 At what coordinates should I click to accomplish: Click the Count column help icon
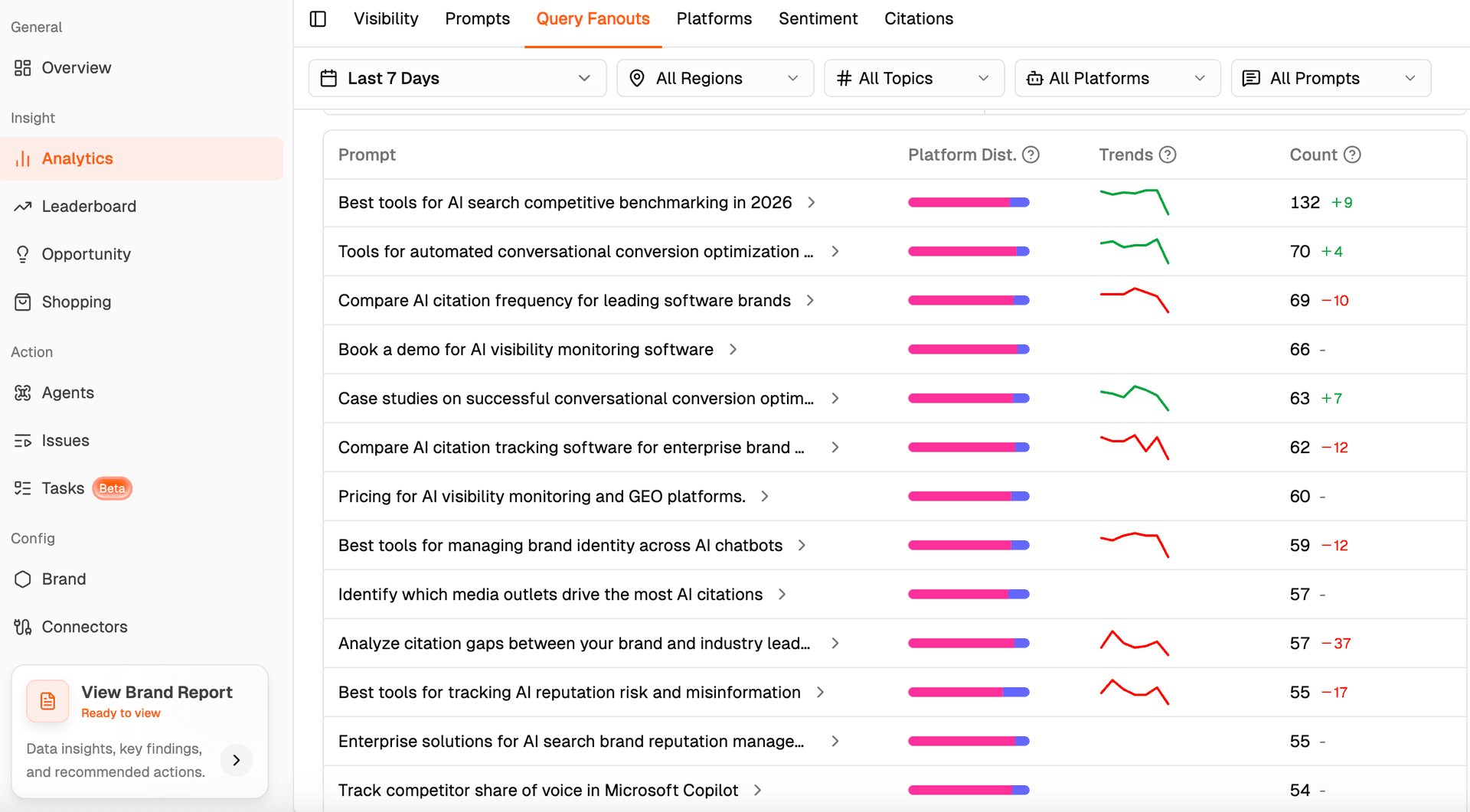(1352, 155)
